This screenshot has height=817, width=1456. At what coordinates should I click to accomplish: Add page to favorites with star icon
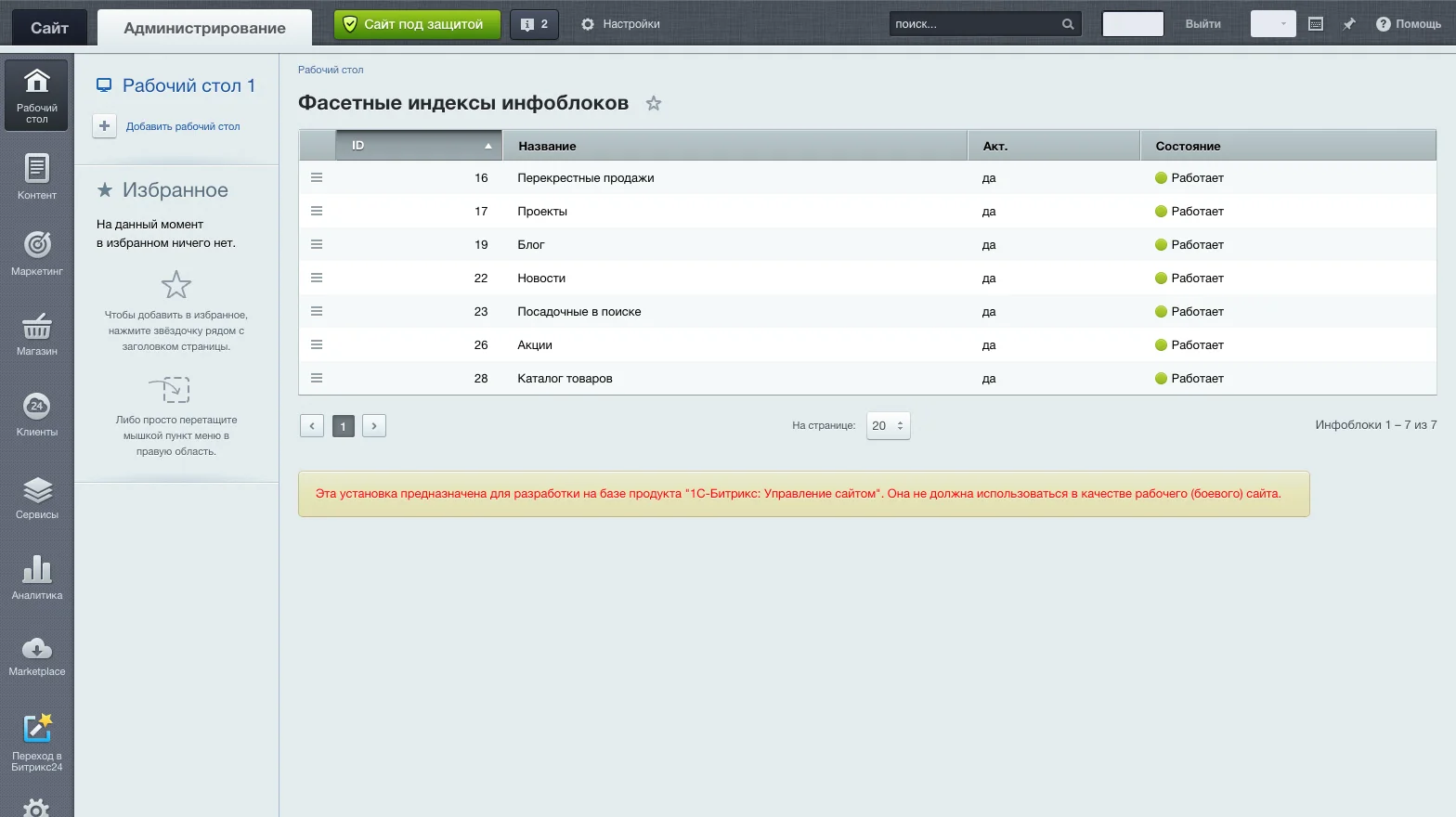point(654,103)
